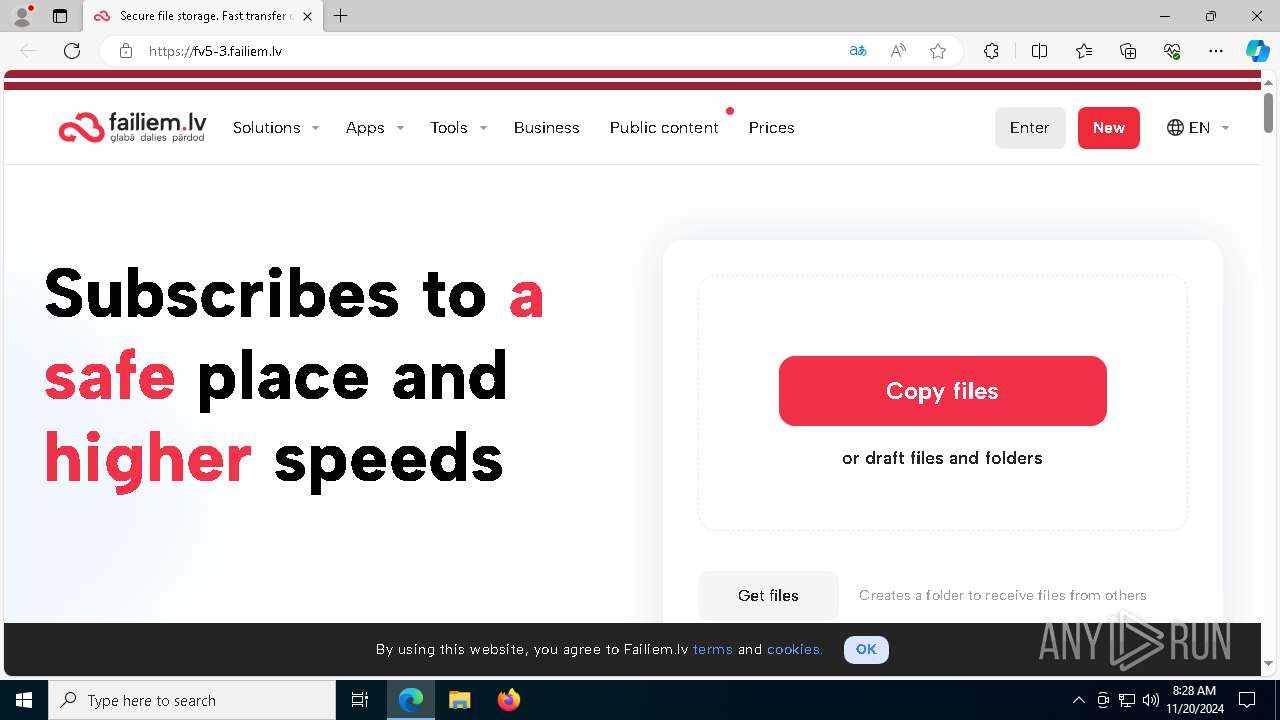1280x720 pixels.
Task: Close the Secure file storage tab
Action: (307, 16)
